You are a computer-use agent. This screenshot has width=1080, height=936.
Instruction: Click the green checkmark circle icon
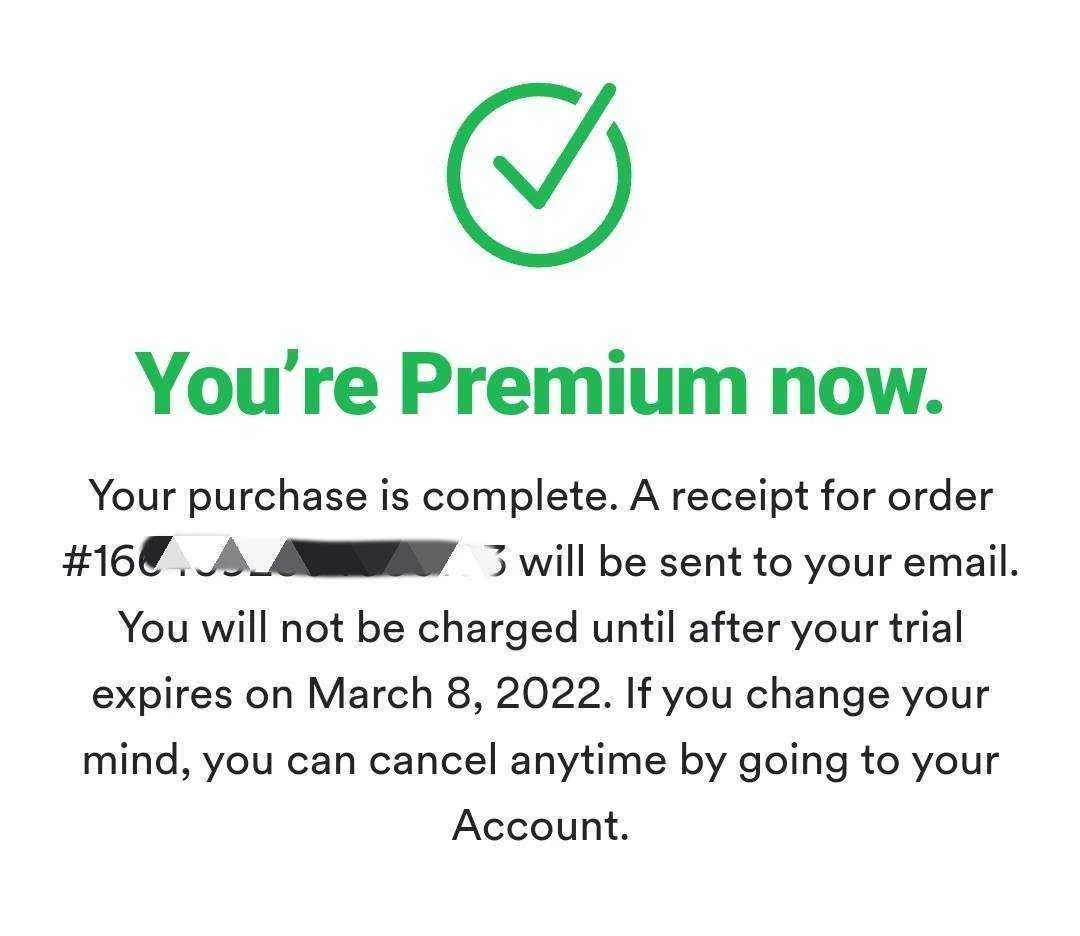pyautogui.click(x=539, y=174)
